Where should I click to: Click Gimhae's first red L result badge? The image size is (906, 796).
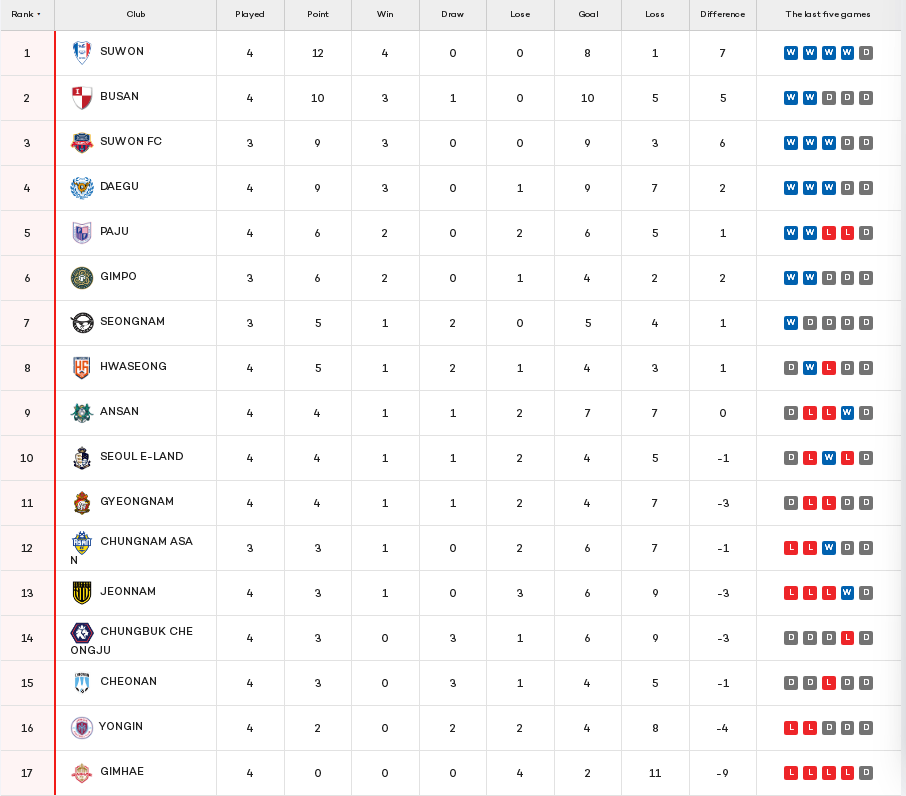[x=790, y=773]
